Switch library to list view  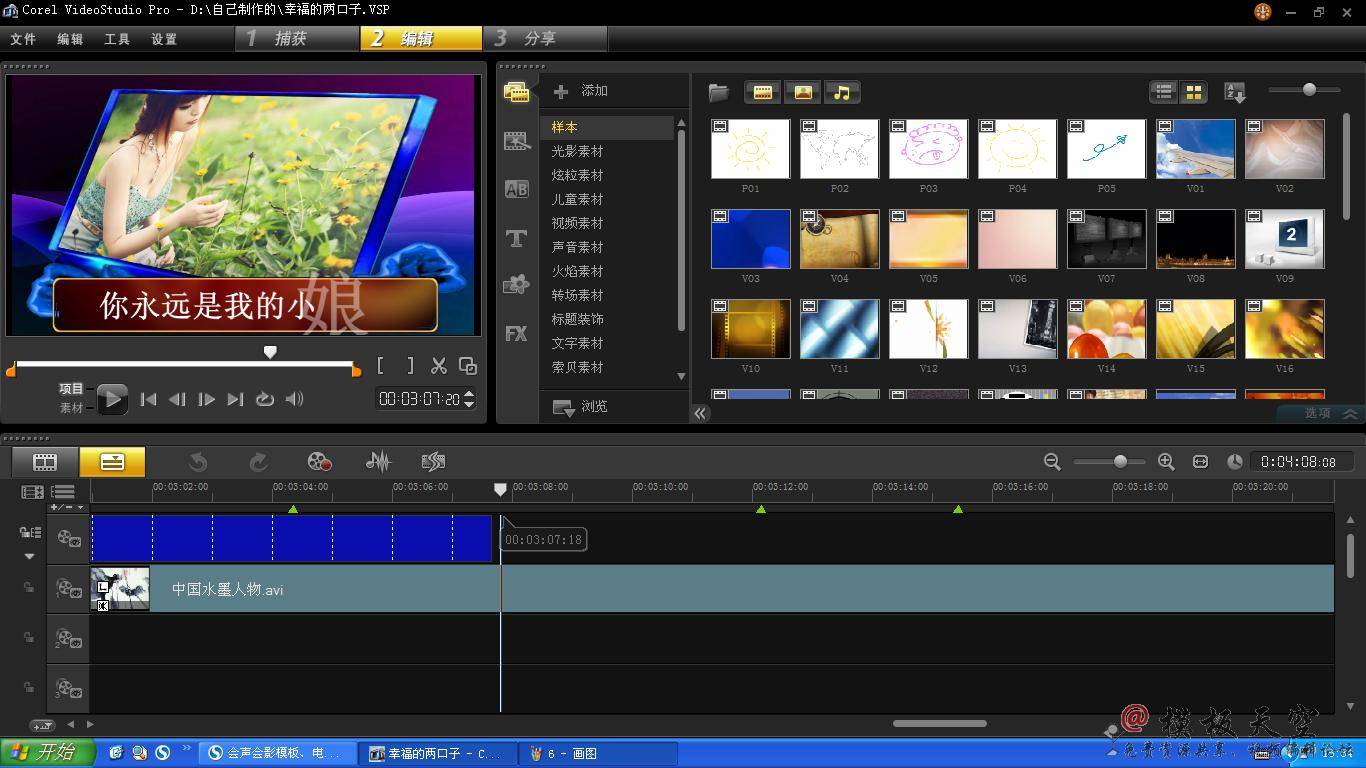1164,92
